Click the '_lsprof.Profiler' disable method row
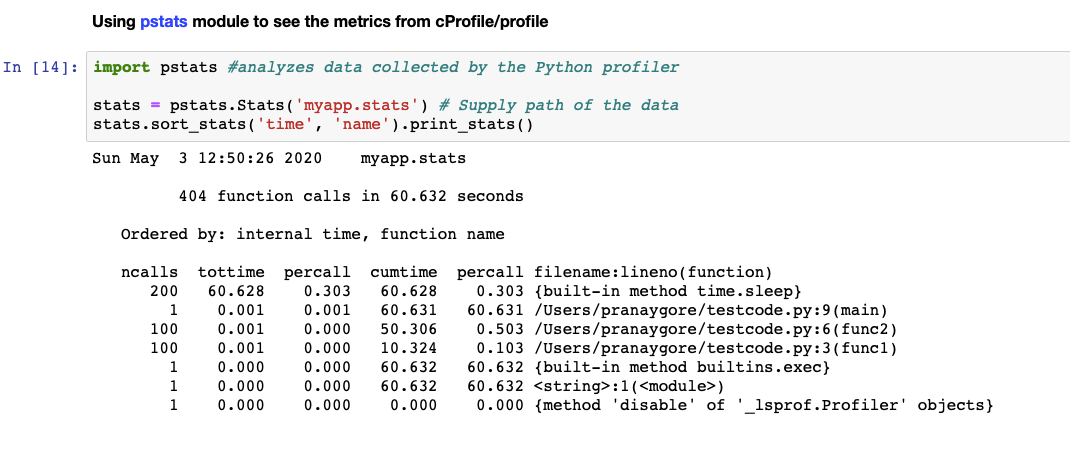This screenshot has width=1070, height=450. tap(764, 405)
